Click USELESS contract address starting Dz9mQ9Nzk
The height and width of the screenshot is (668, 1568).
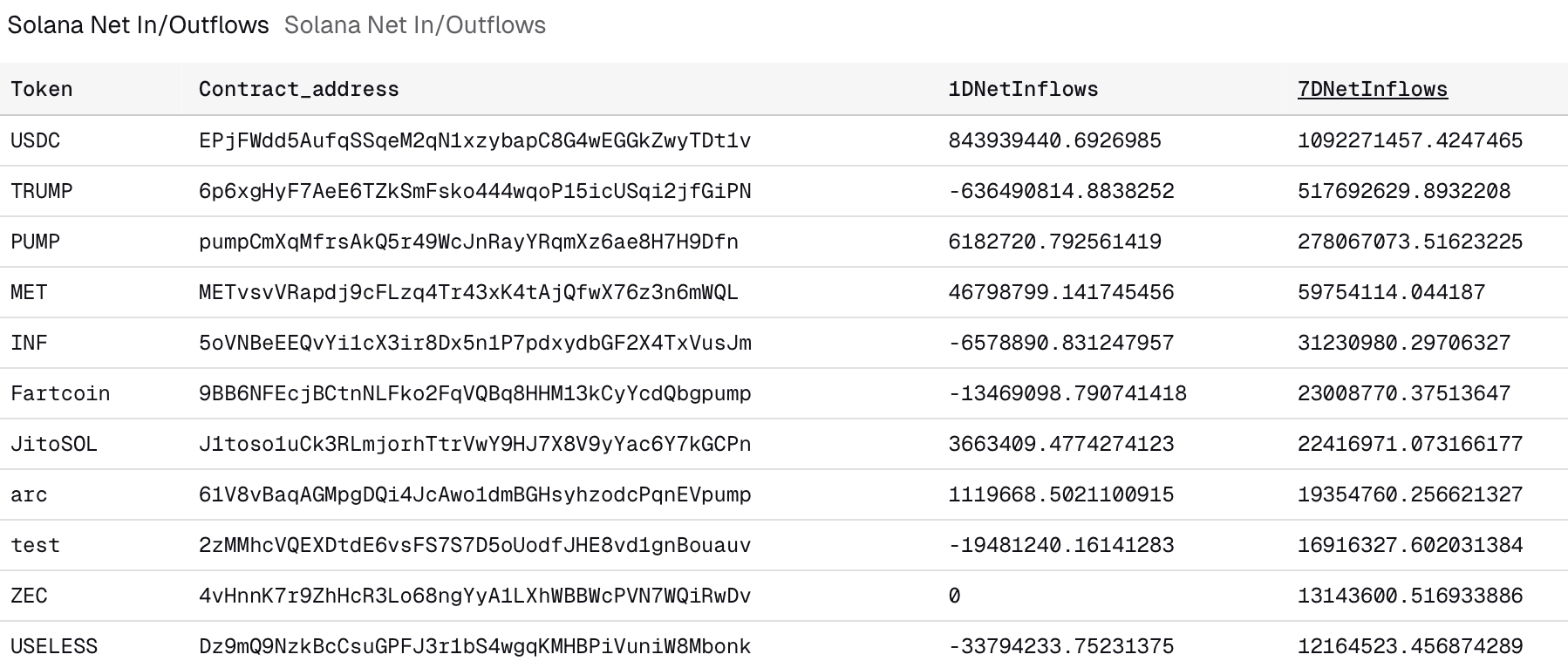(475, 646)
